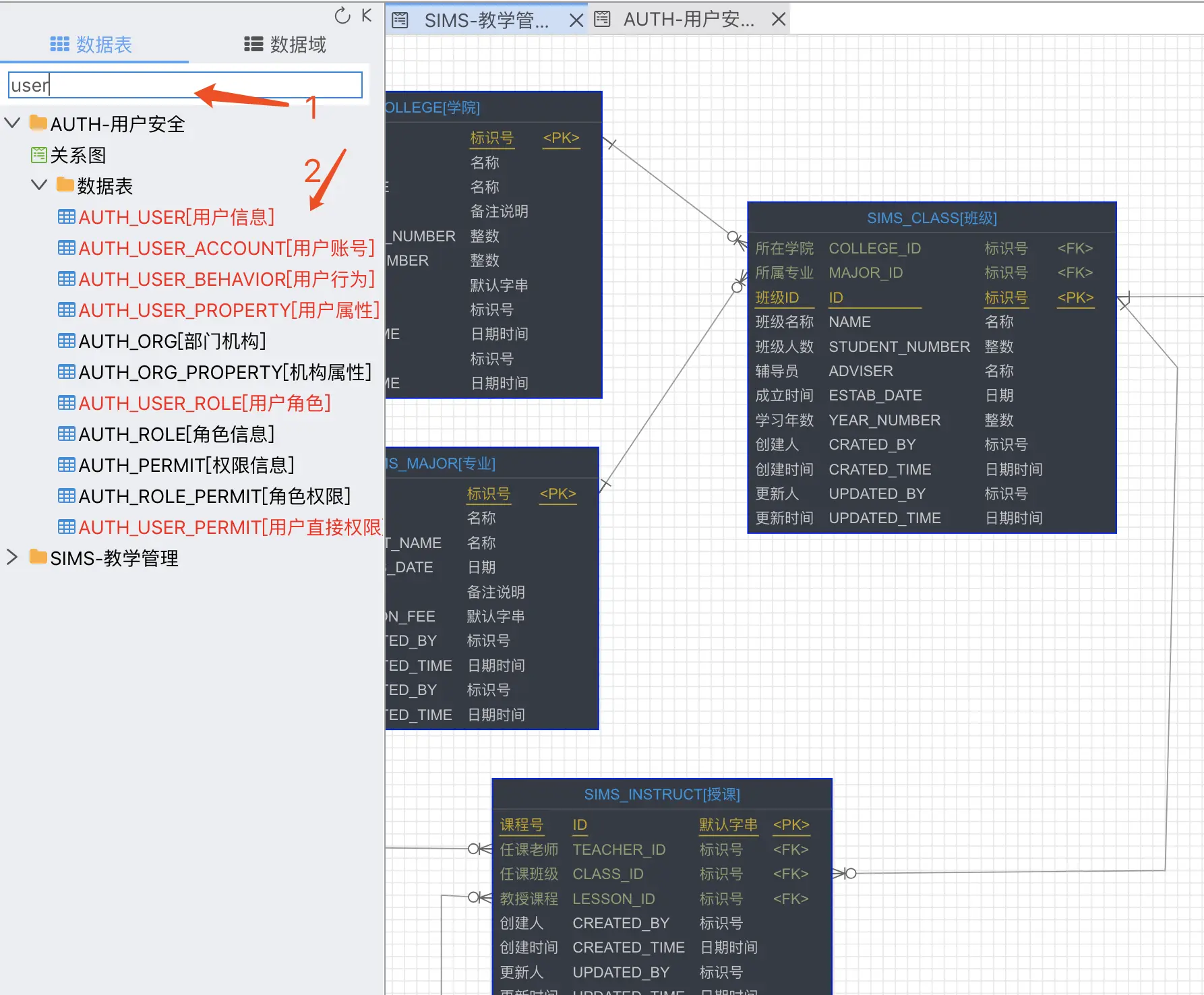Click the table icon beside AUTH_ROLE_PERMIT[角色权限]
This screenshot has width=1204, height=995.
pos(67,495)
